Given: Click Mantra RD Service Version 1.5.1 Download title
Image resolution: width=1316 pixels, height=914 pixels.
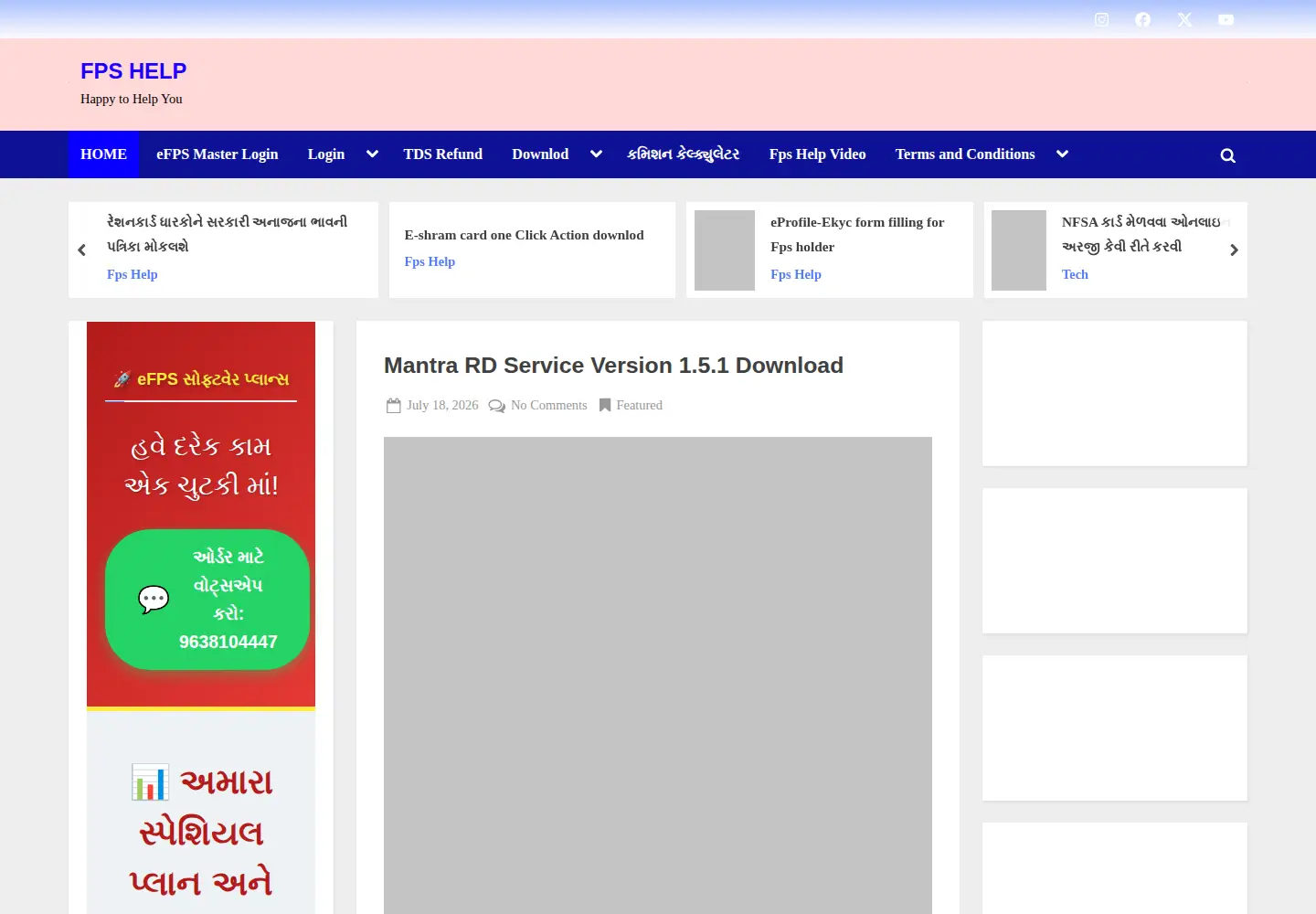Looking at the screenshot, I should click(613, 366).
